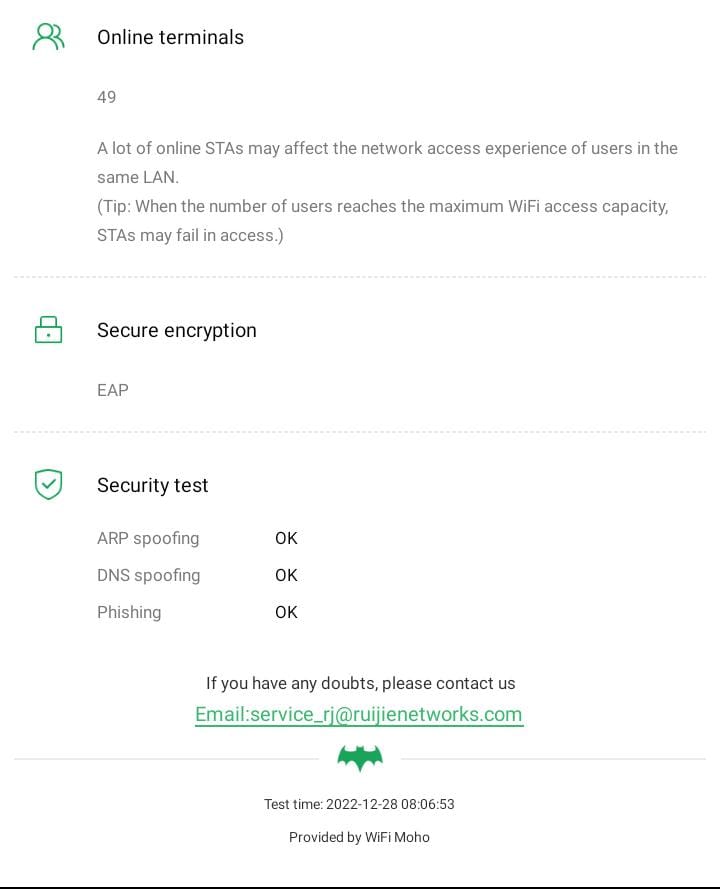Click the Phishing label
Screen dimensions: 720x889
tap(129, 612)
